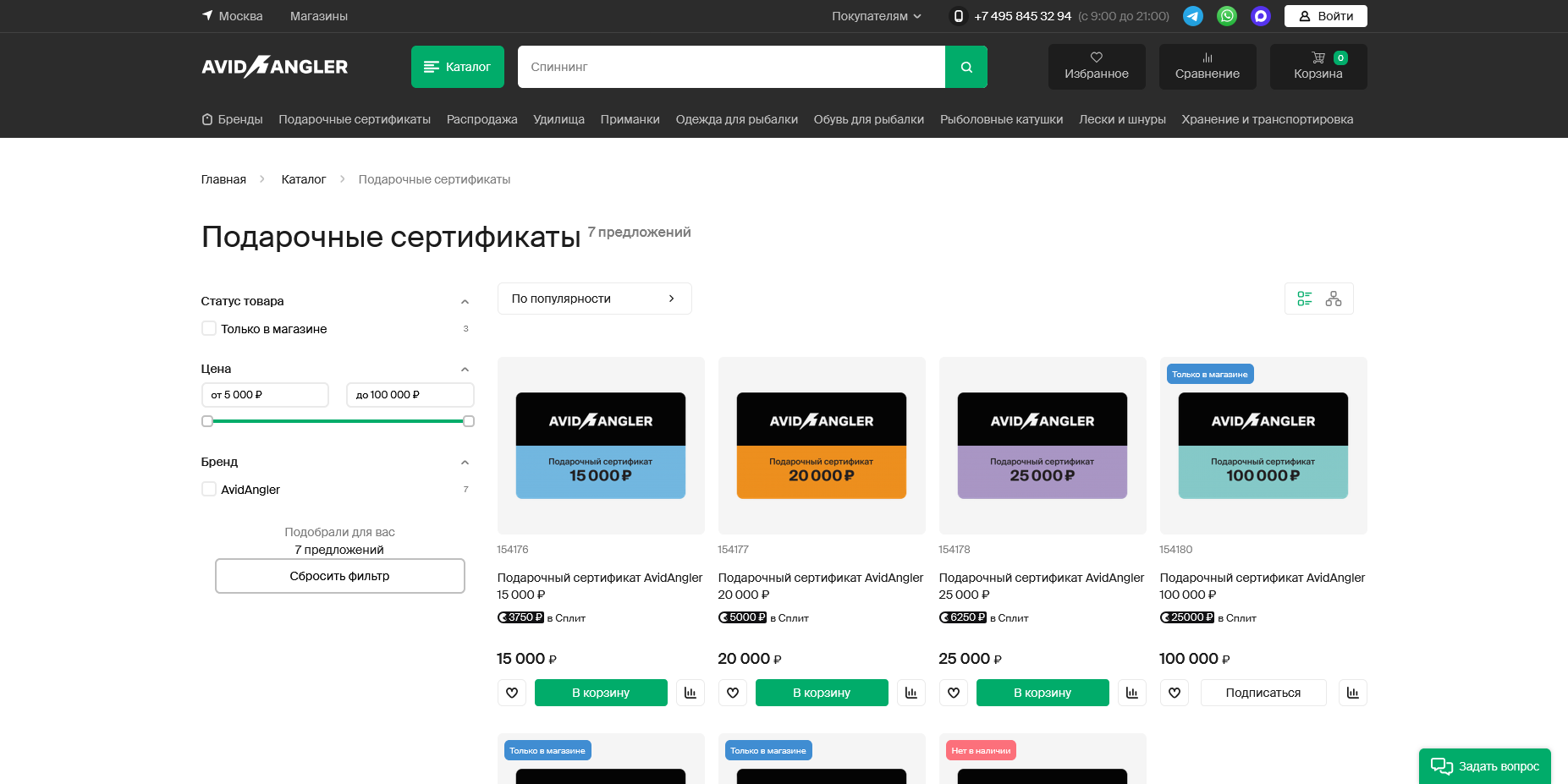Switch to list view layout icon
Viewport: 1568px width, 784px height.
[x=1304, y=299]
